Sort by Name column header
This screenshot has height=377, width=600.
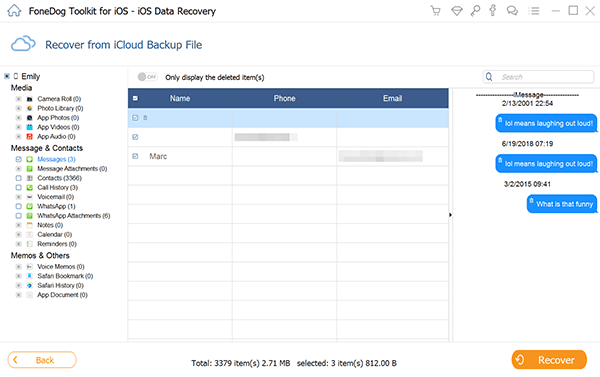pyautogui.click(x=180, y=98)
